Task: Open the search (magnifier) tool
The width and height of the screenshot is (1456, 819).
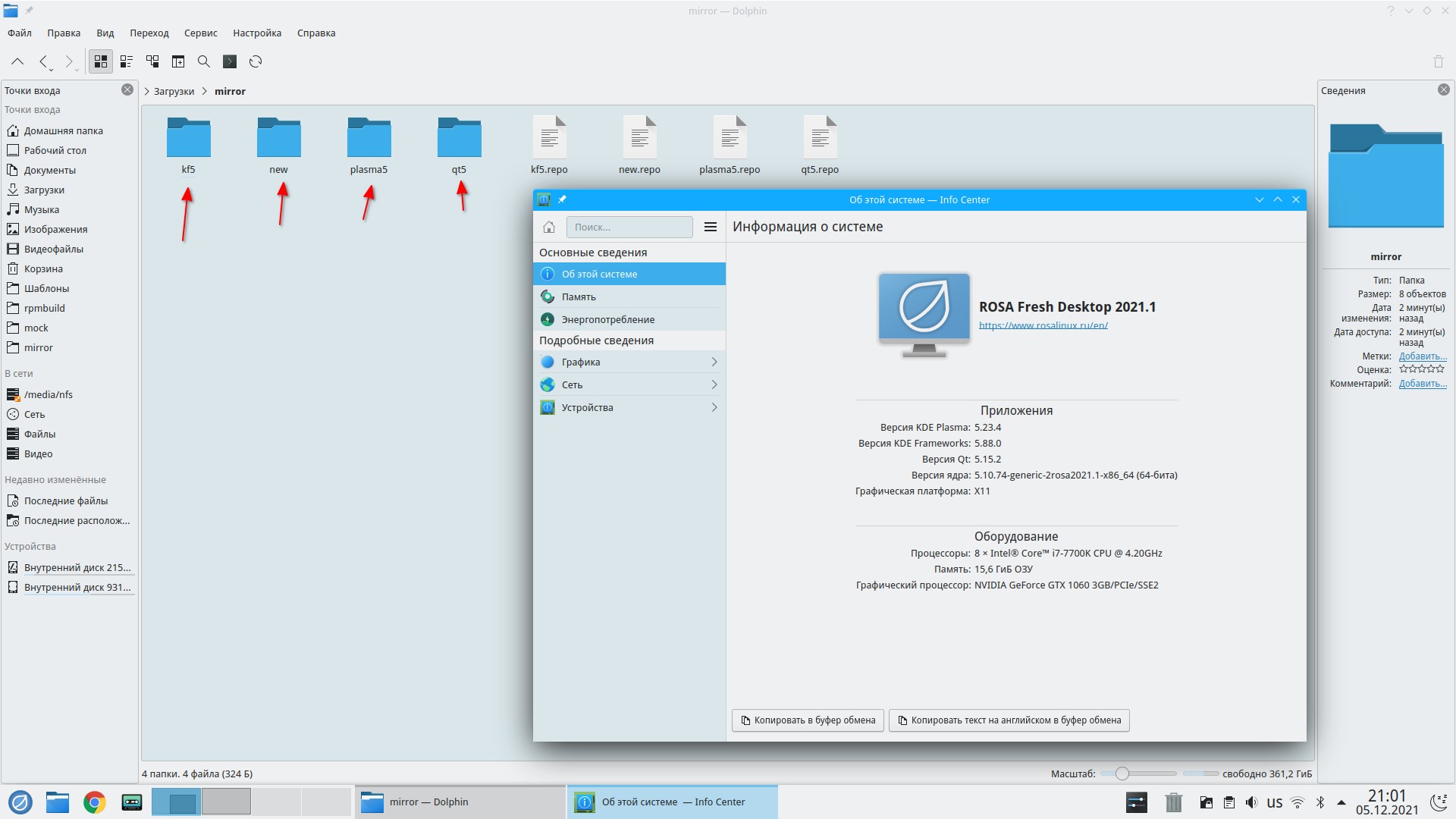Action: pyautogui.click(x=204, y=61)
